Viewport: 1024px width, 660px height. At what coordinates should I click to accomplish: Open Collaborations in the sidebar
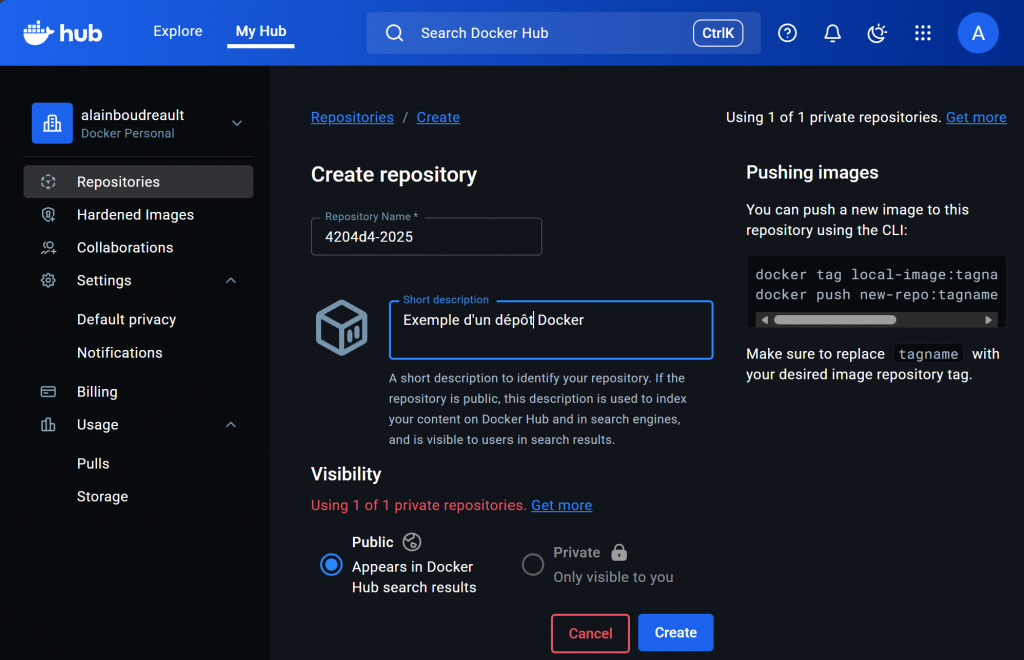tap(125, 248)
